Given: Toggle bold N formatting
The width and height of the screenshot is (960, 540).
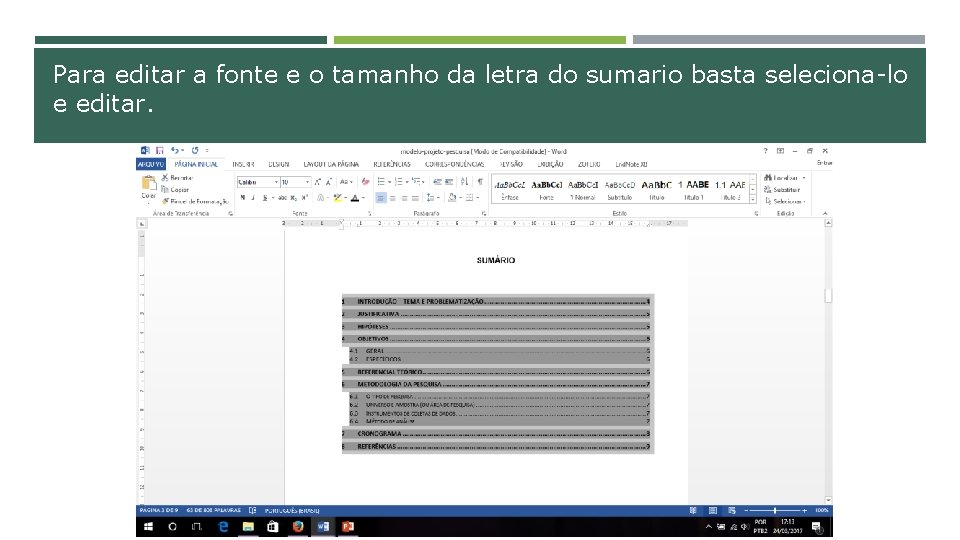Looking at the screenshot, I should (242, 198).
